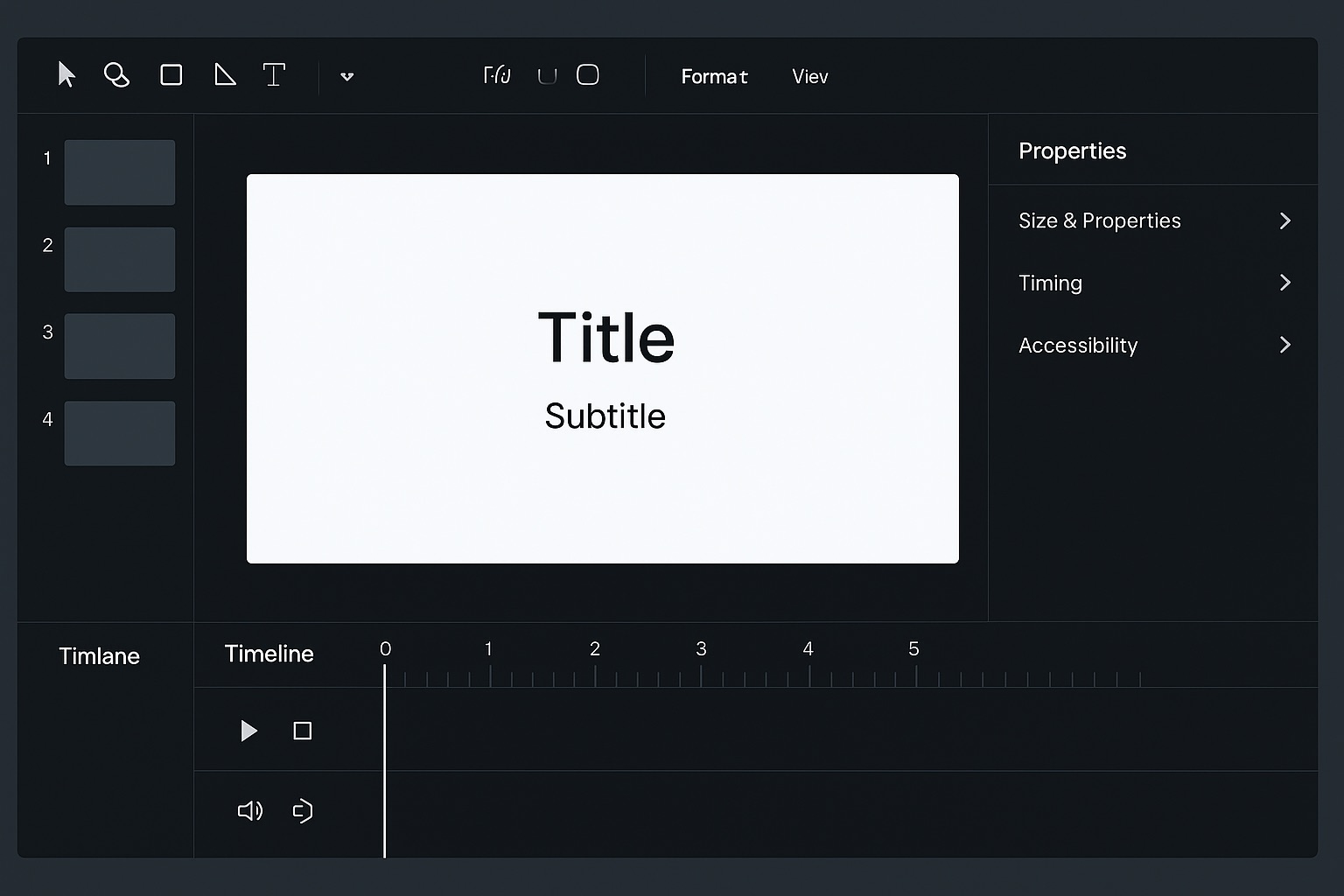
Task: Select the arrow pointer tool
Action: pyautogui.click(x=66, y=75)
